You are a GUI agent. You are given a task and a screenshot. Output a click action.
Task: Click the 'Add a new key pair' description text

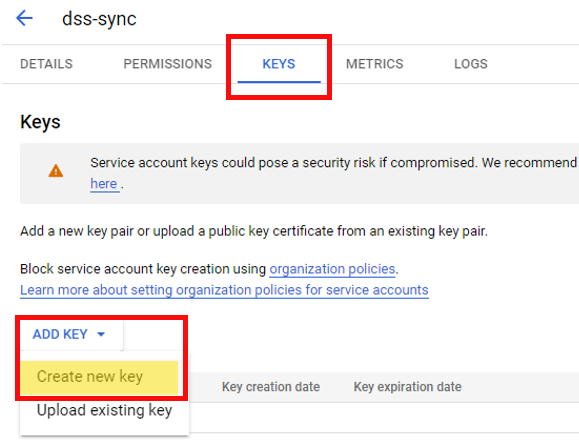click(254, 232)
